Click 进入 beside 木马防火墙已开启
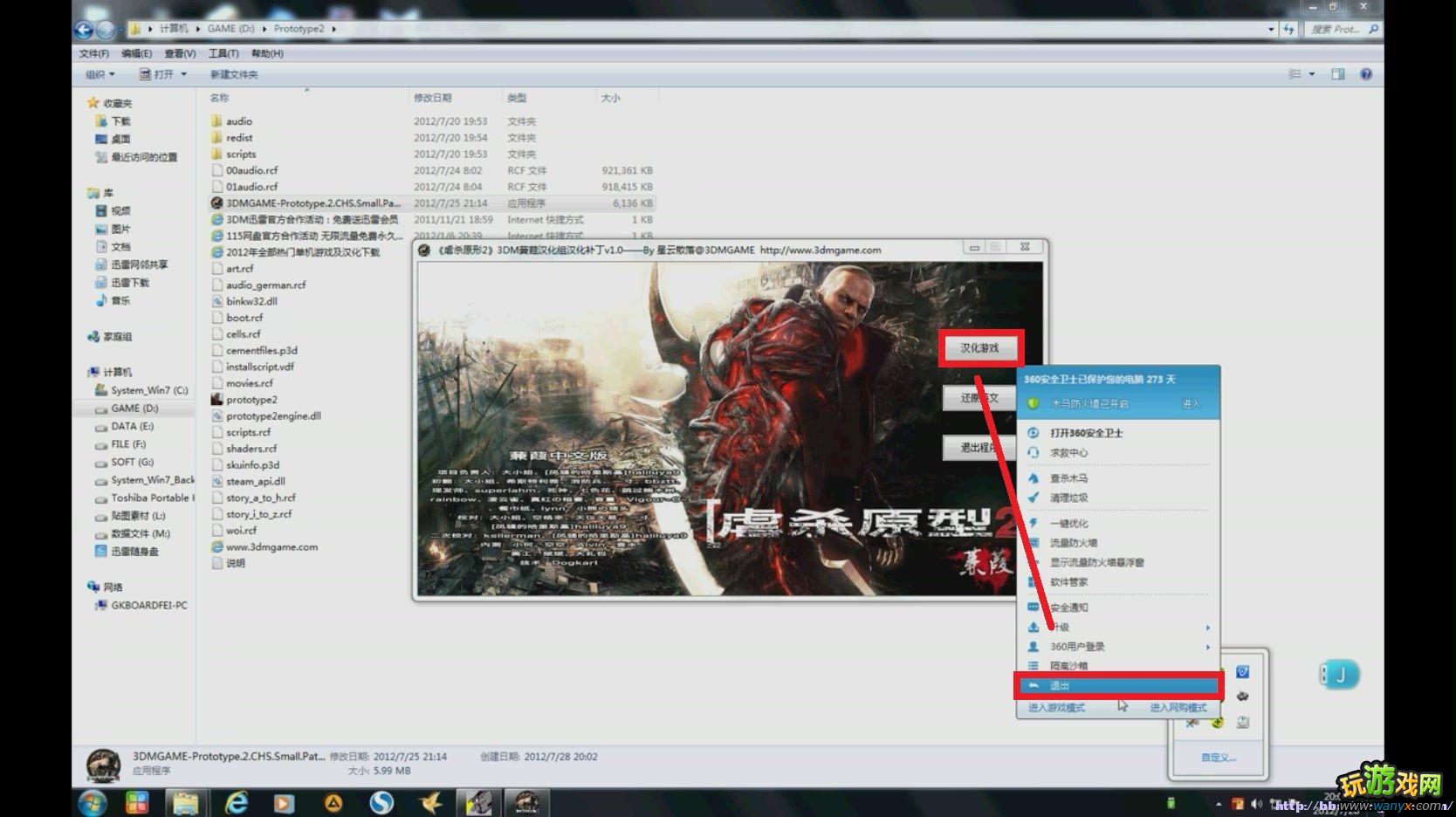The width and height of the screenshot is (1456, 817). tap(1191, 404)
